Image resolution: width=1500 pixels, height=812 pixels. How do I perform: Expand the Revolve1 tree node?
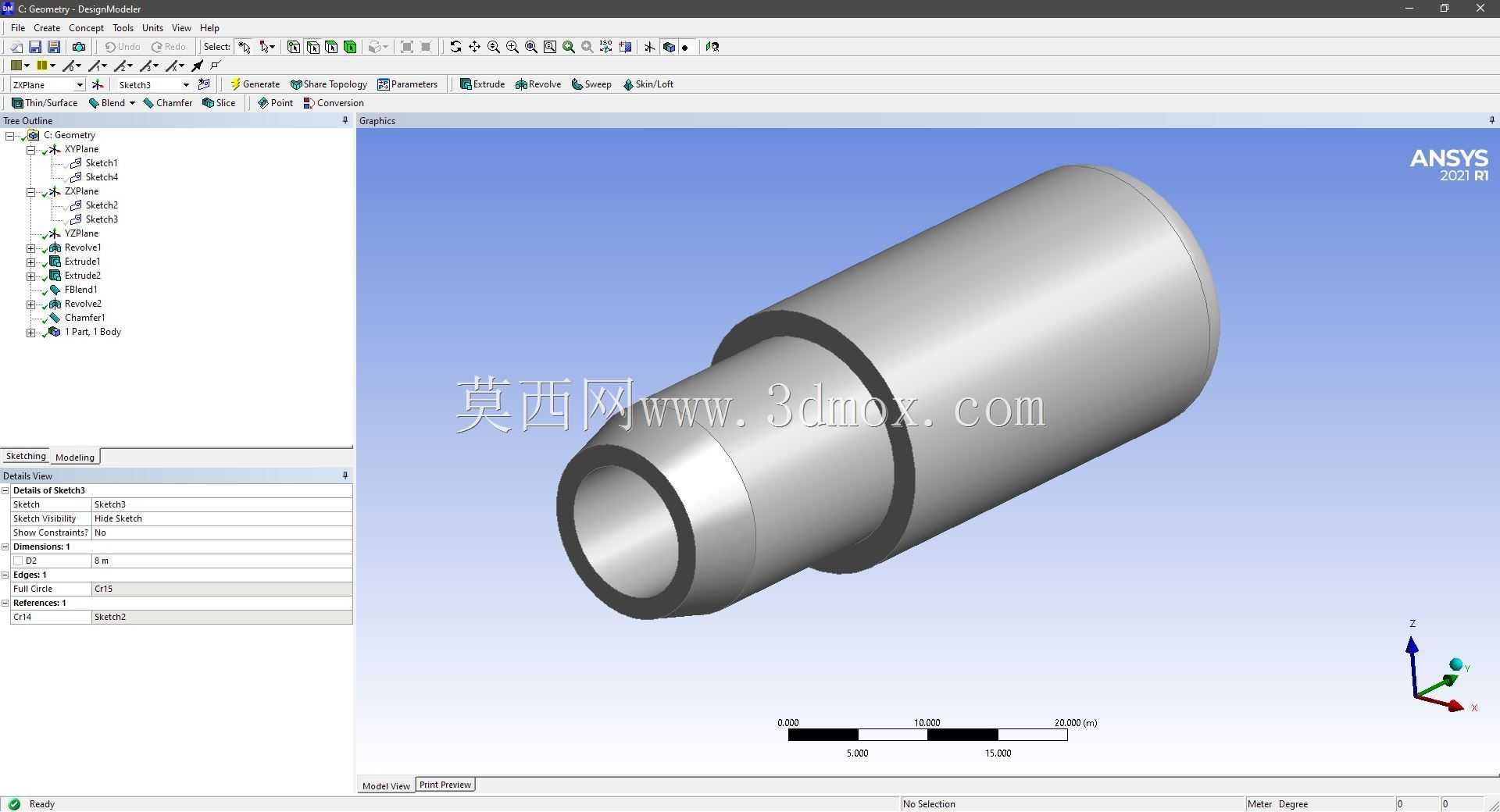click(30, 248)
